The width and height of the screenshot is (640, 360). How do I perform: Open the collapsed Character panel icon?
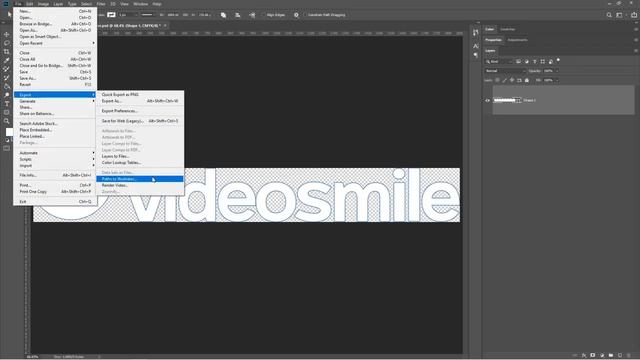click(x=476, y=46)
